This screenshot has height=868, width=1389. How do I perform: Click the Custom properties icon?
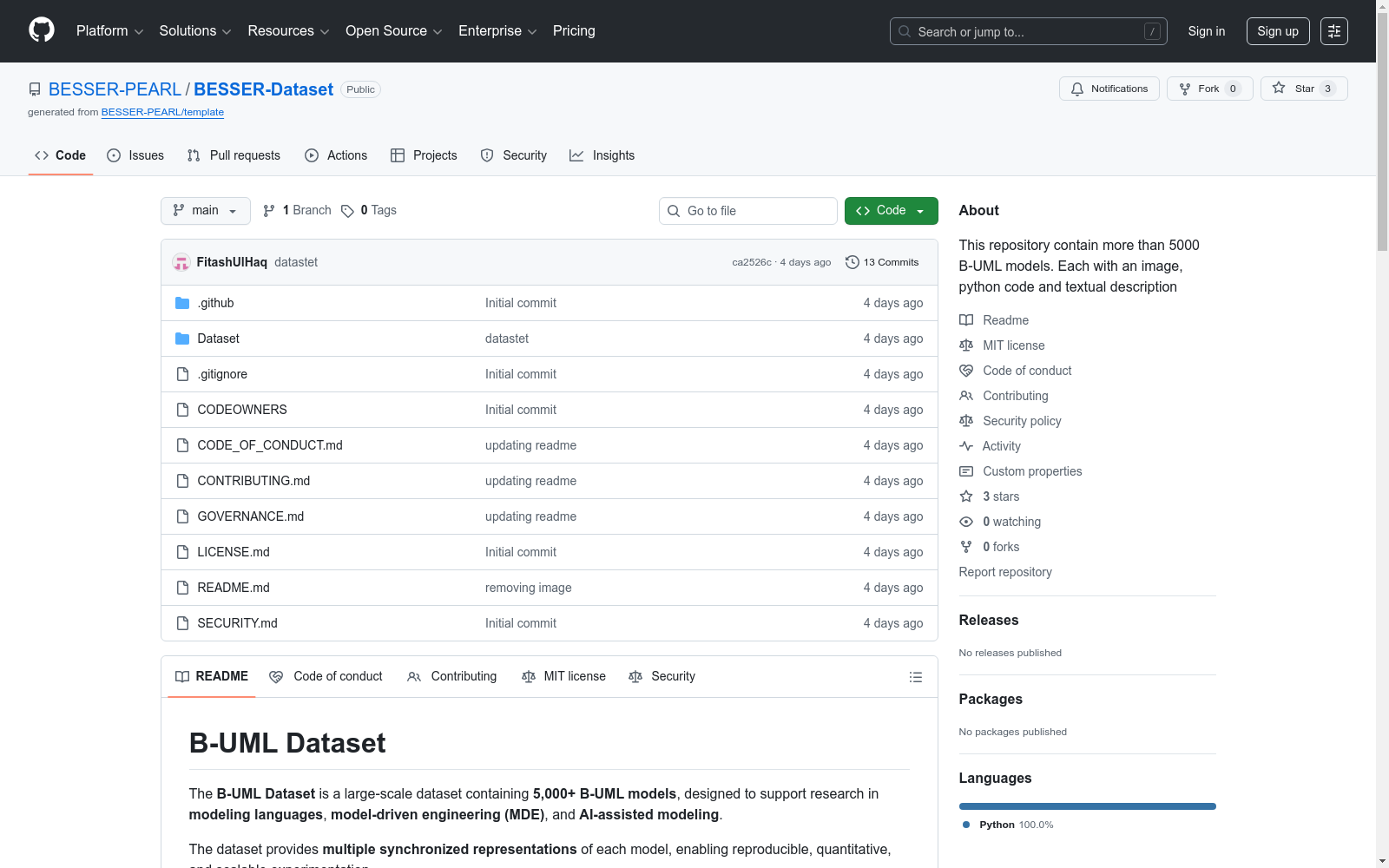point(966,471)
